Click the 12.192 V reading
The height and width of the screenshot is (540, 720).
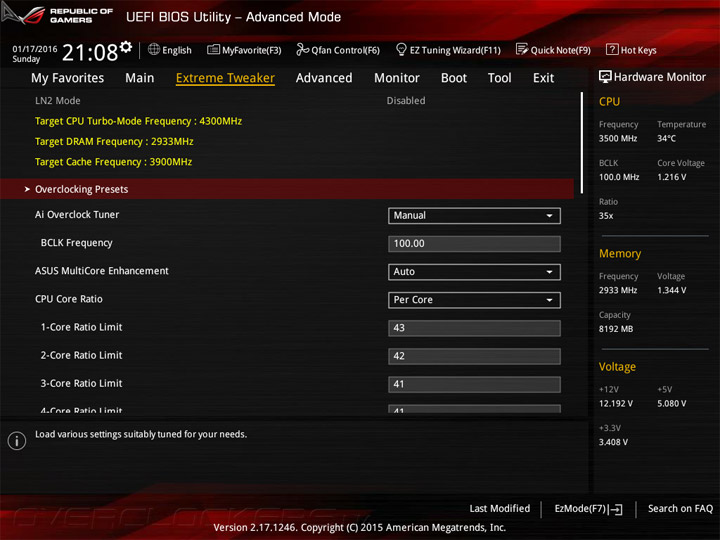(616, 403)
